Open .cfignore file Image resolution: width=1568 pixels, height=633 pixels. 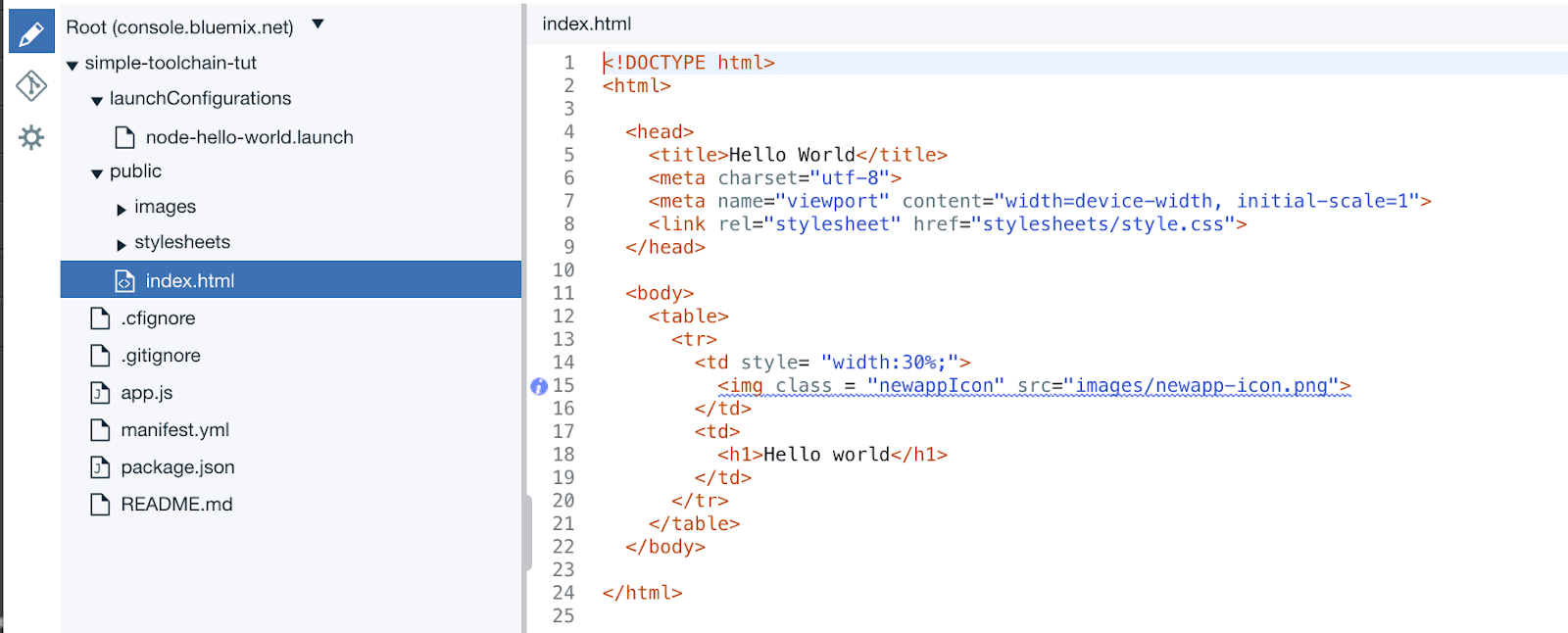click(x=159, y=318)
